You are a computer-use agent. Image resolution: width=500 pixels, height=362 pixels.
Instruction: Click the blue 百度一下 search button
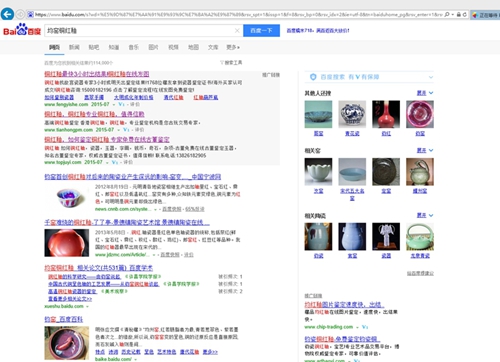(261, 31)
